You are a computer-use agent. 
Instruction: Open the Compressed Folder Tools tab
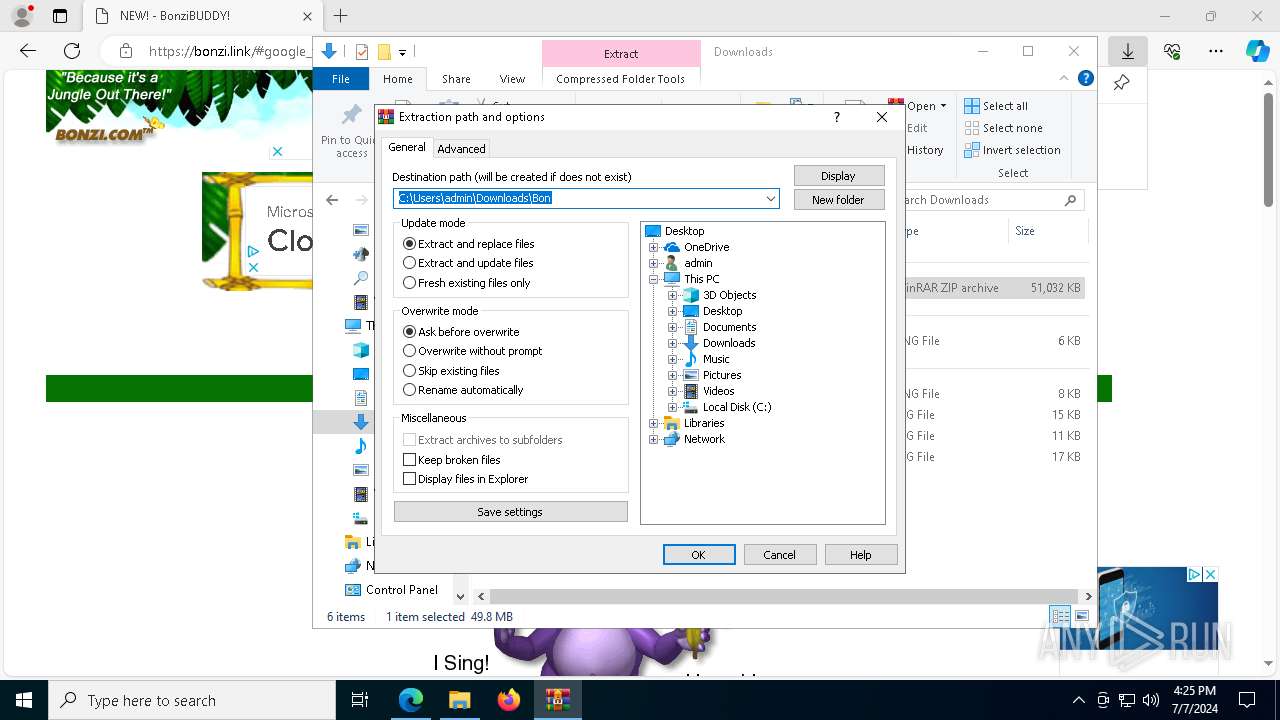click(621, 79)
